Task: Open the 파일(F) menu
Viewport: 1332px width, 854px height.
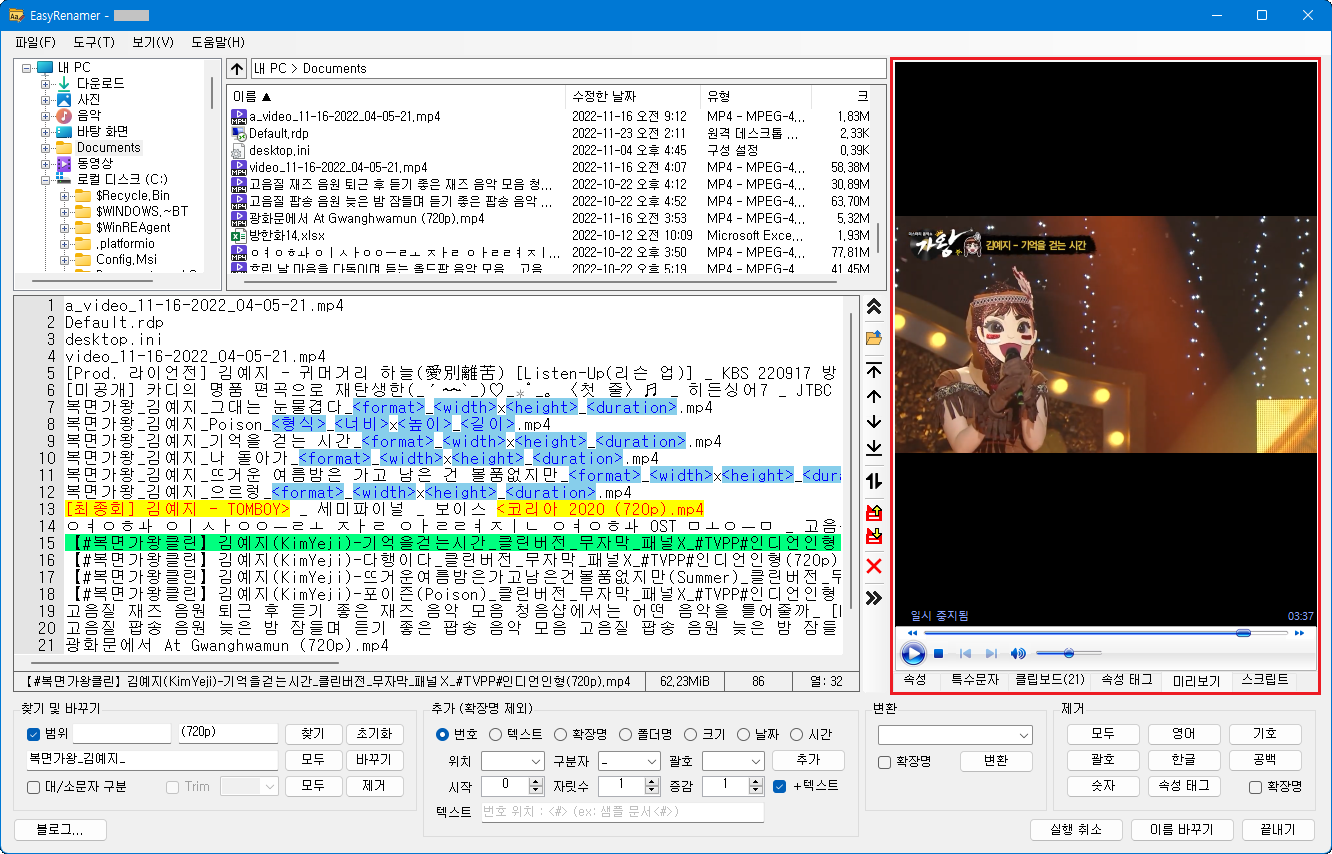Action: pos(35,42)
